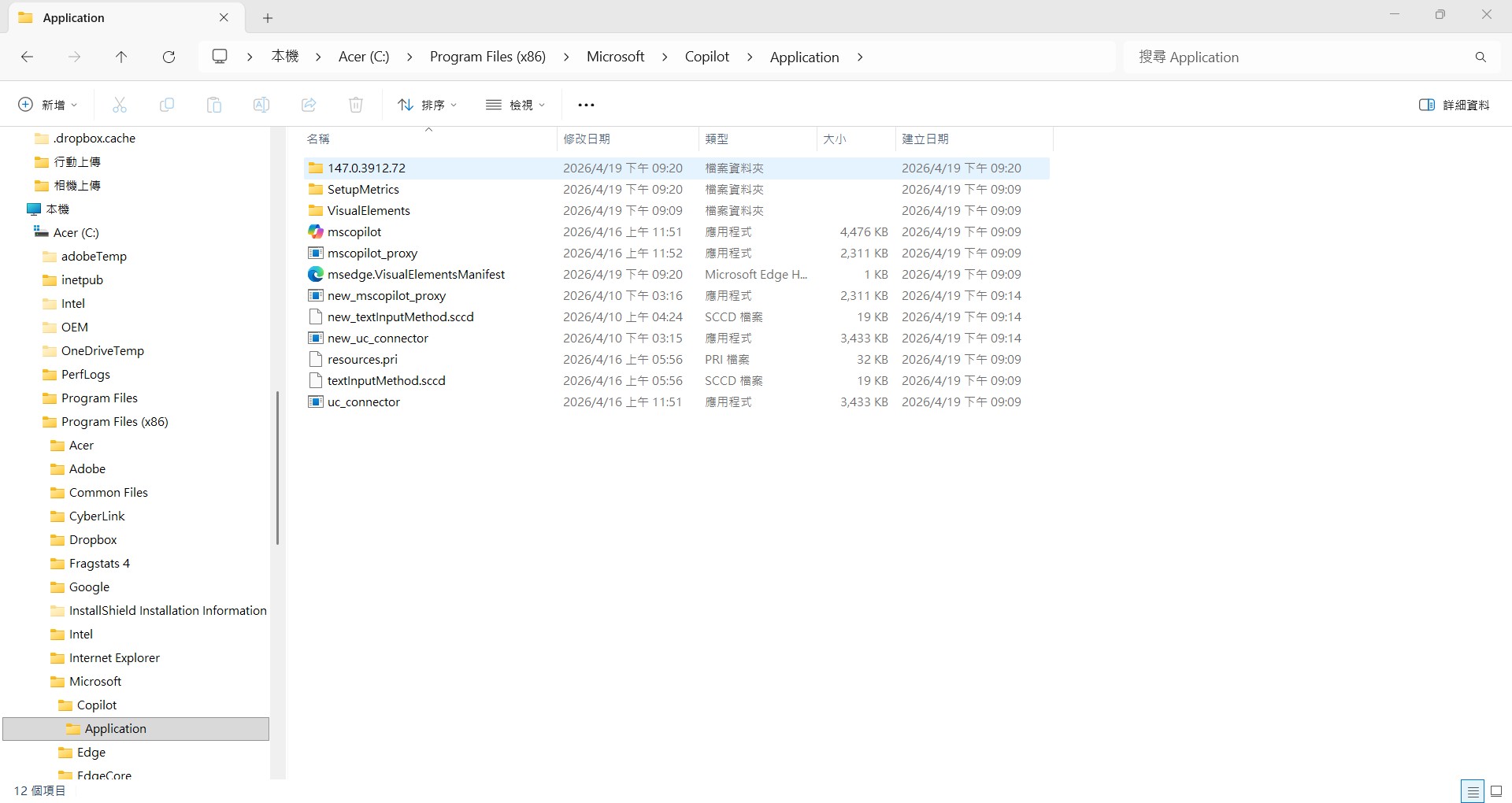Expand chevron after Application breadcrumb
This screenshot has height=803, width=1512.
(x=860, y=57)
